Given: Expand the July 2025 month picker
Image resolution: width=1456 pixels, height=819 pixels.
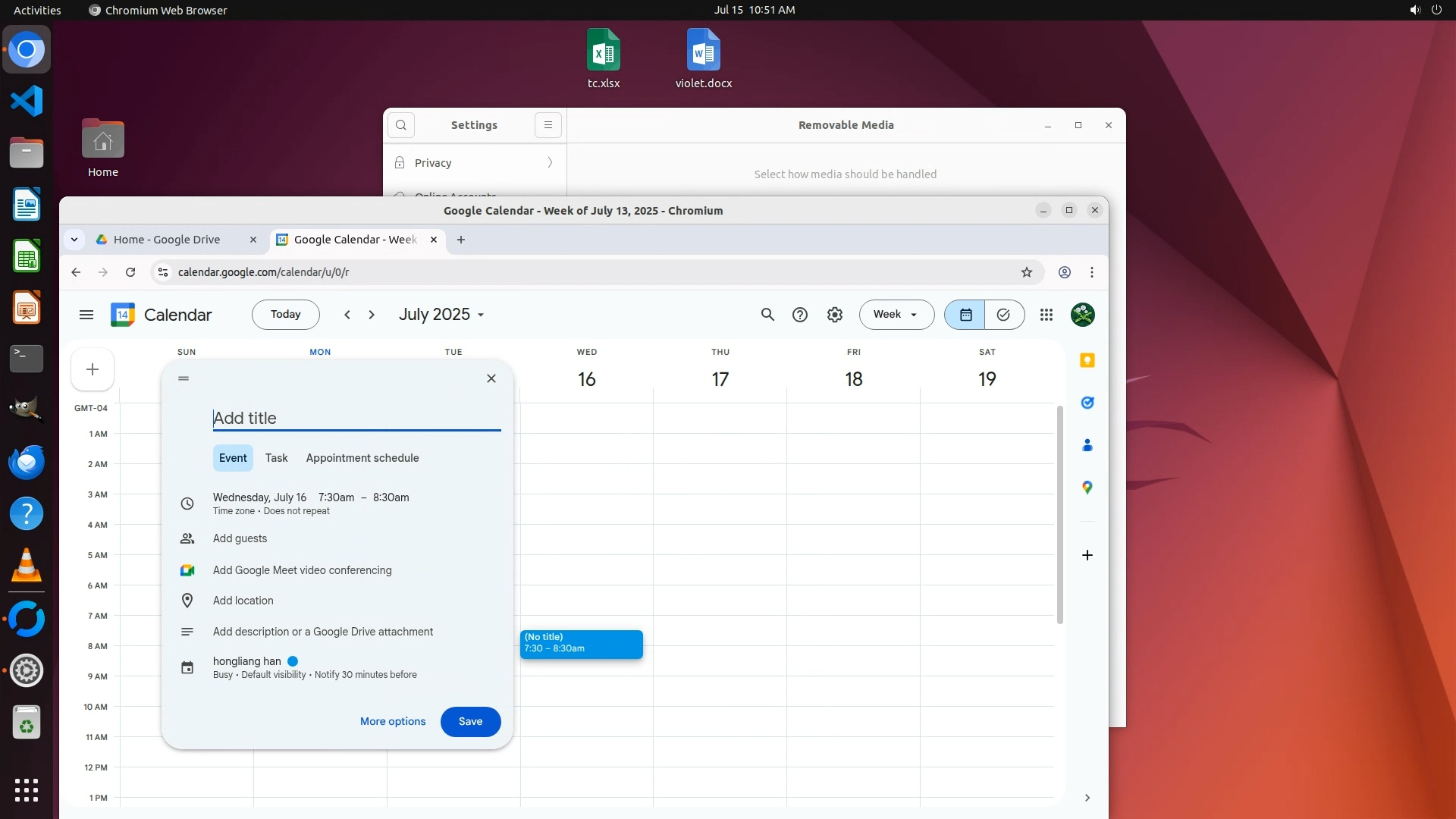Looking at the screenshot, I should tap(441, 315).
